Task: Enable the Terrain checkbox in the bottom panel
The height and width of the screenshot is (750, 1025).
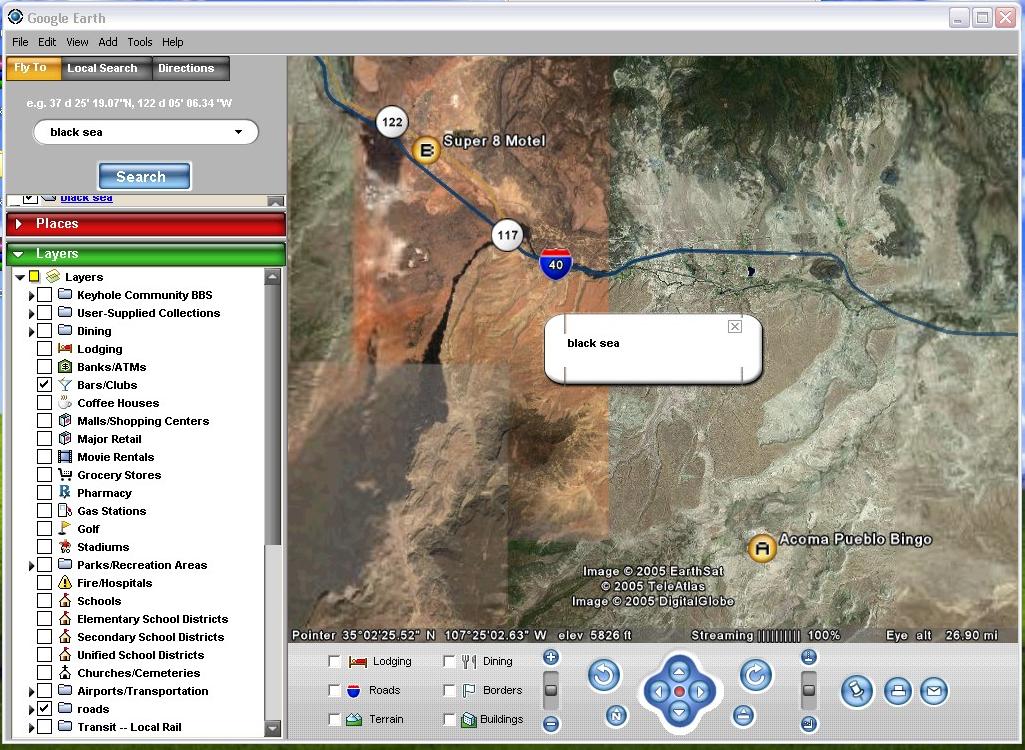Action: click(334, 719)
